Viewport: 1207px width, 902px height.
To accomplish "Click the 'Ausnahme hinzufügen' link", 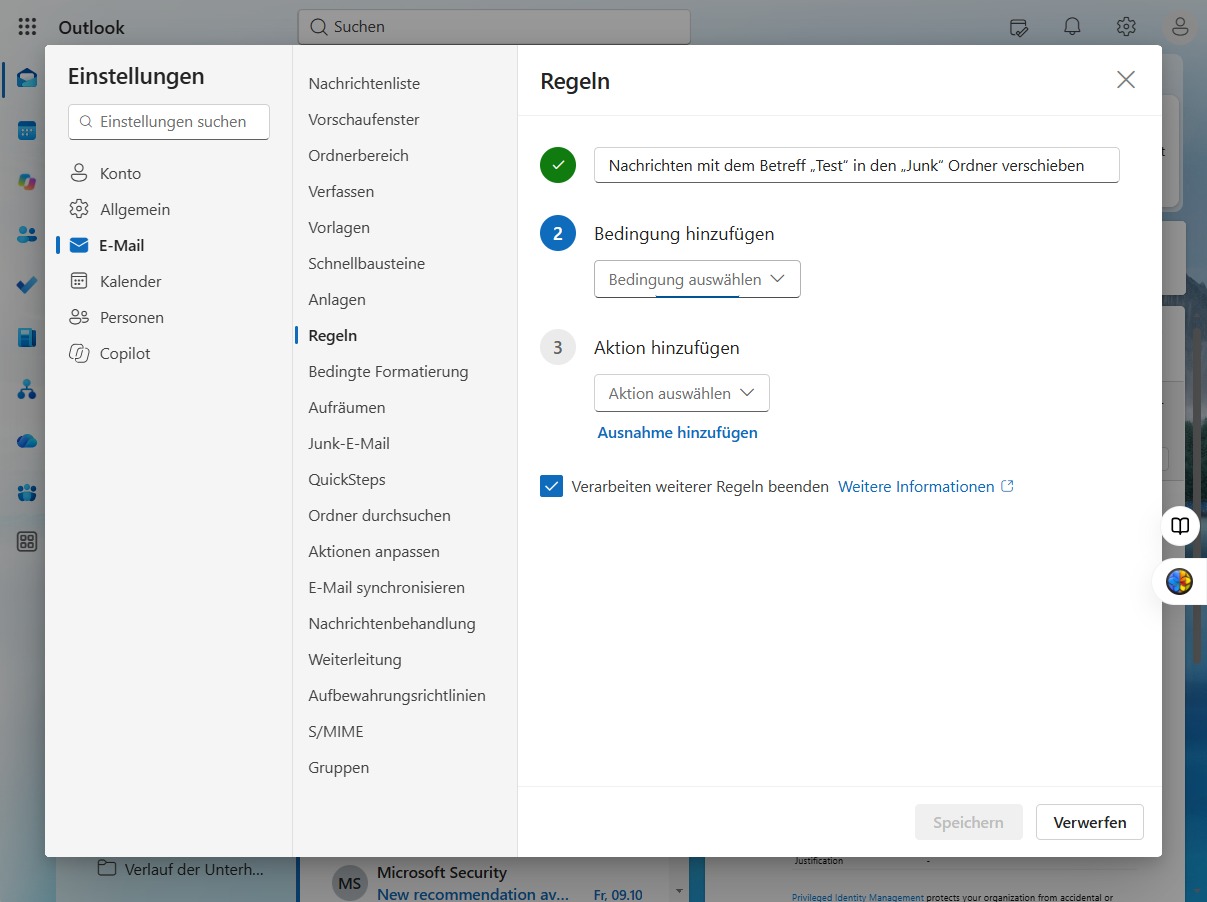I will [x=677, y=432].
